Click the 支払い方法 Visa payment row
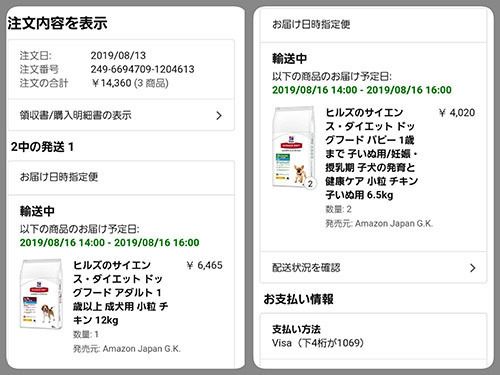Screen dimensions: 500x375 pyautogui.click(x=373, y=336)
